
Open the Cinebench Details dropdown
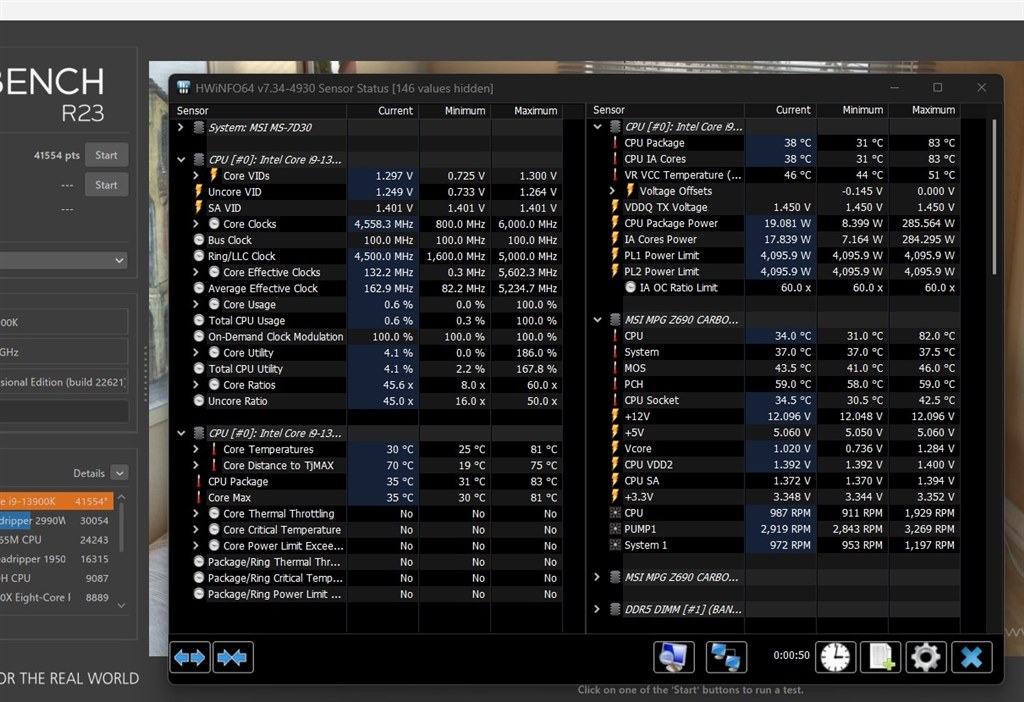pyautogui.click(x=120, y=473)
